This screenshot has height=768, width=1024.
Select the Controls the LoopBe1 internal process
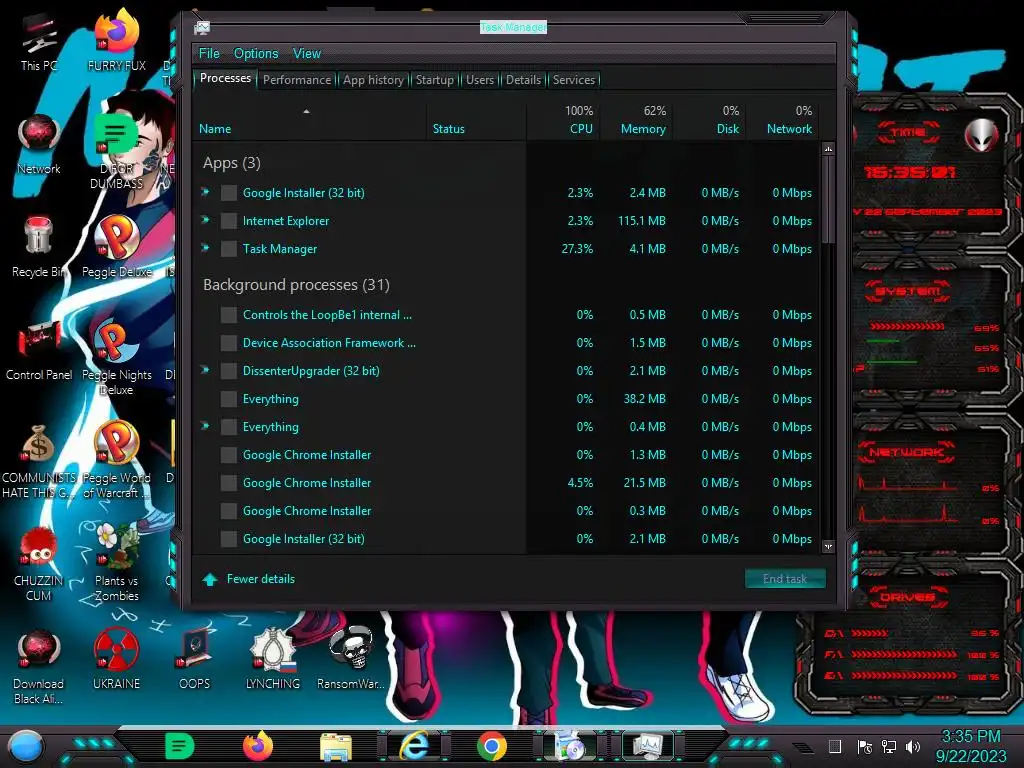pos(505,315)
